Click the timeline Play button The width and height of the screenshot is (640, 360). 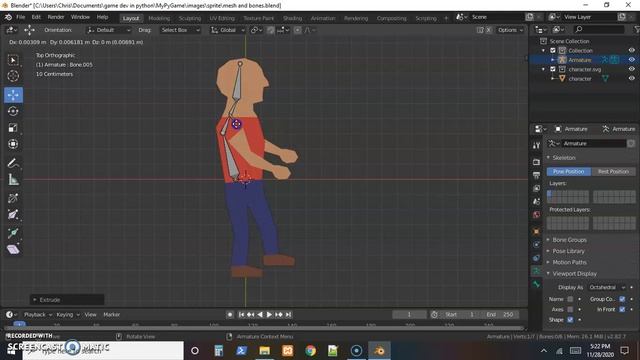pyautogui.click(x=269, y=315)
